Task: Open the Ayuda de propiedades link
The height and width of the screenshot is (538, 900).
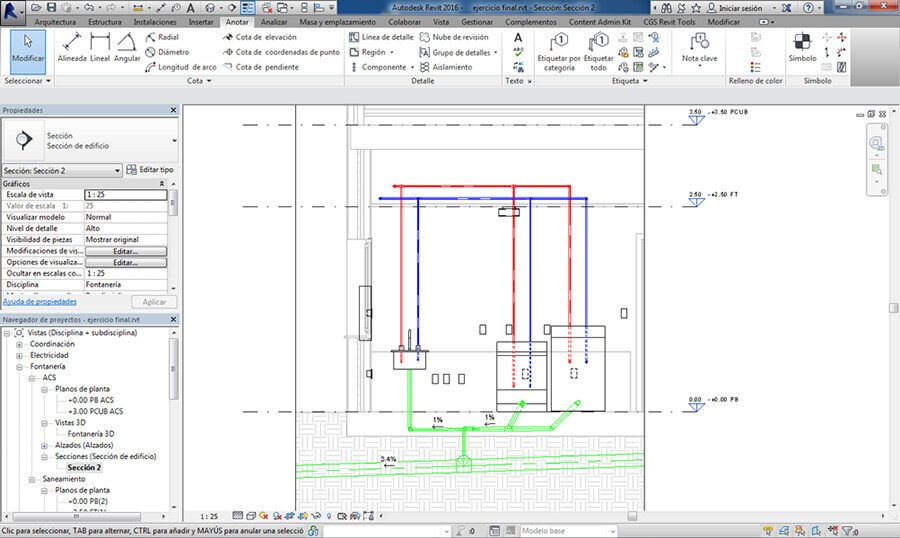Action: click(x=39, y=301)
